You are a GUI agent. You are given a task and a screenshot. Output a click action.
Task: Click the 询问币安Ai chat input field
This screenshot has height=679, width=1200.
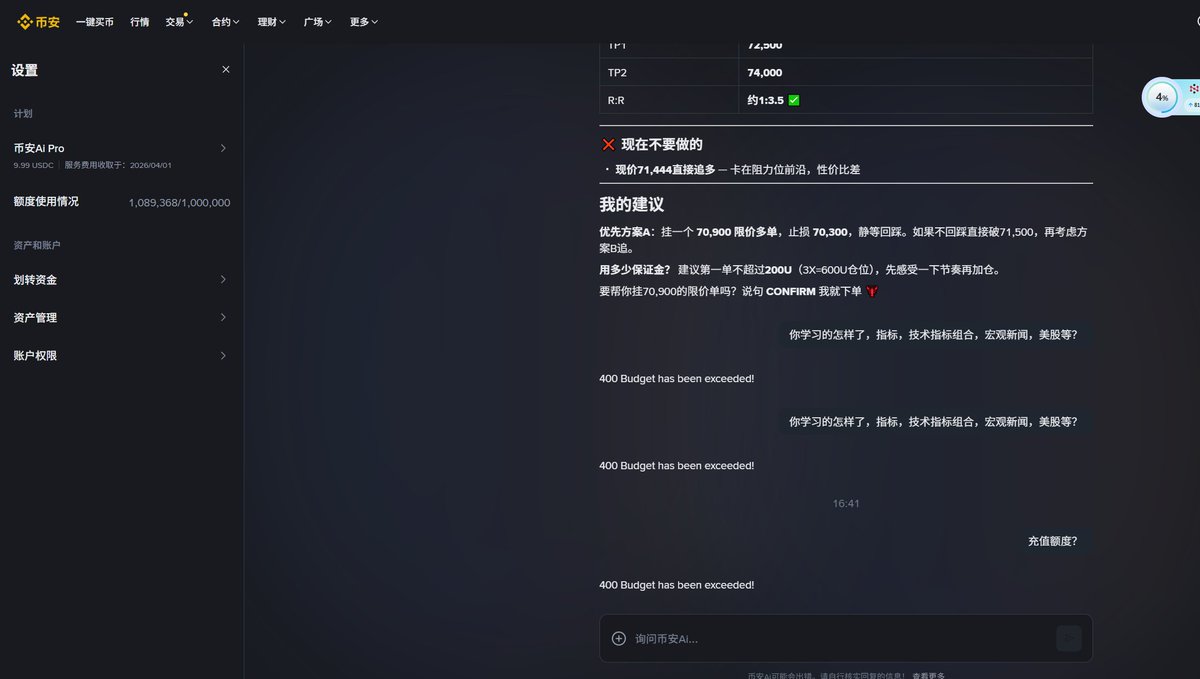click(800, 637)
